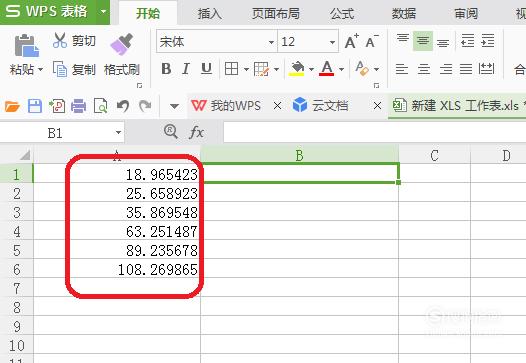The height and width of the screenshot is (363, 526).
Task: Apply red font color
Action: (326, 69)
